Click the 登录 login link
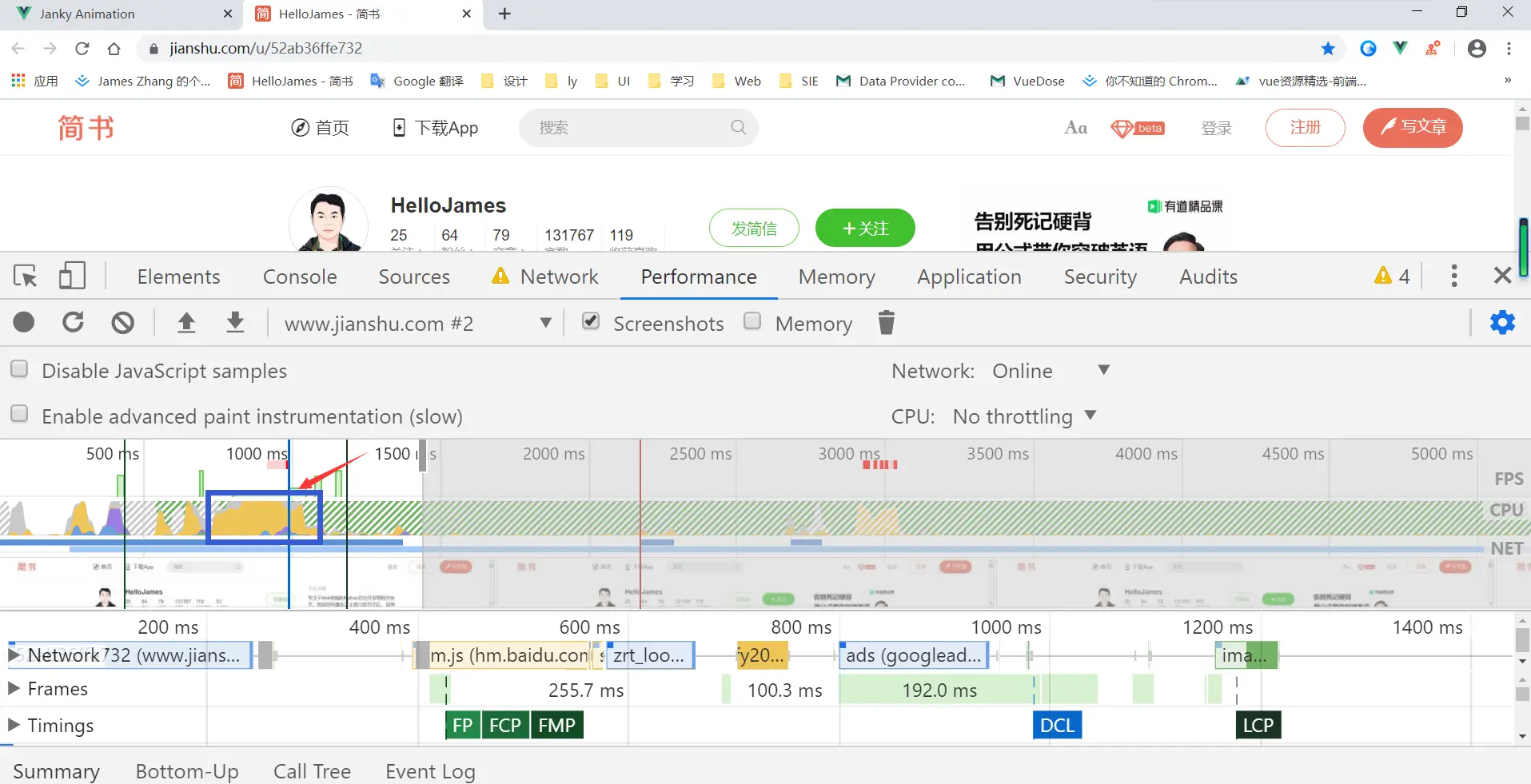 point(1217,128)
